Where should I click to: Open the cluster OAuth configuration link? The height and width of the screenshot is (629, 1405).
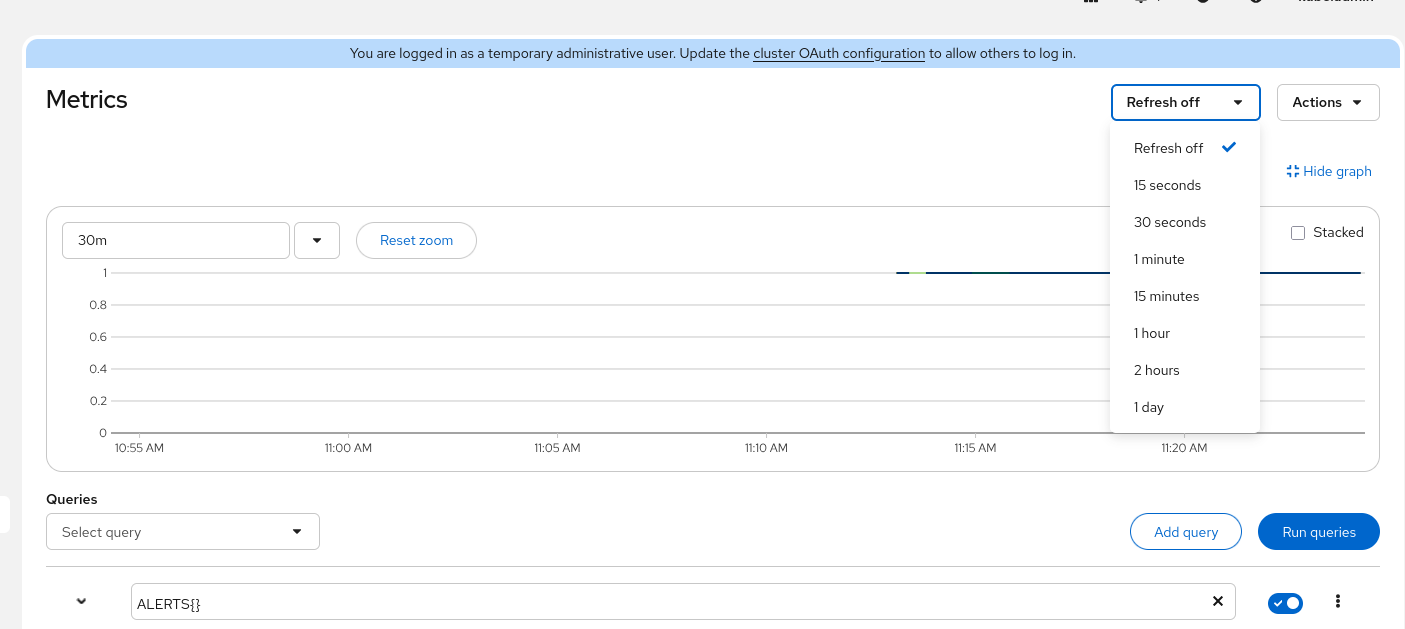838,54
